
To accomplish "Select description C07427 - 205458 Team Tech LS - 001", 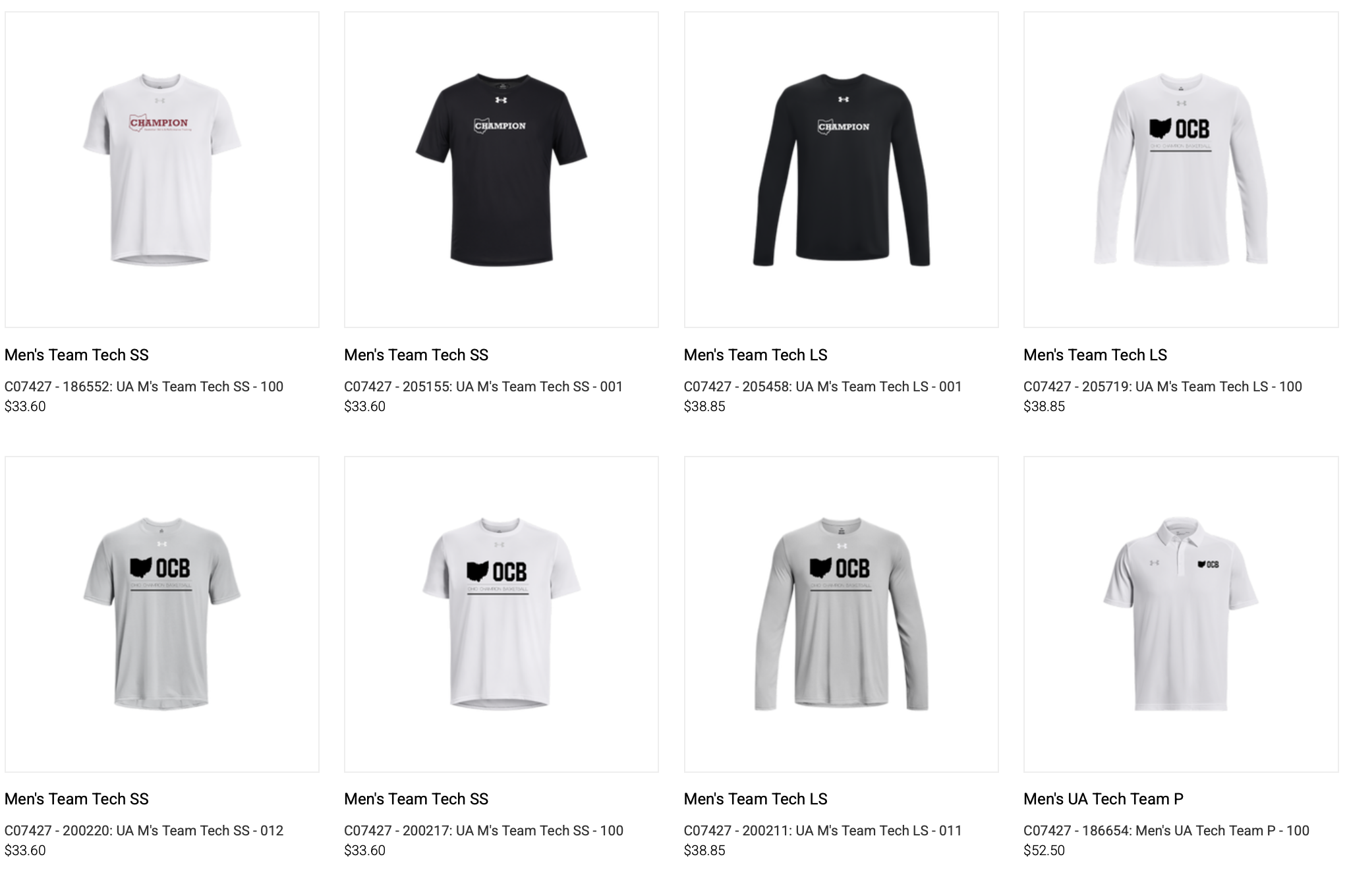I will (x=822, y=387).
